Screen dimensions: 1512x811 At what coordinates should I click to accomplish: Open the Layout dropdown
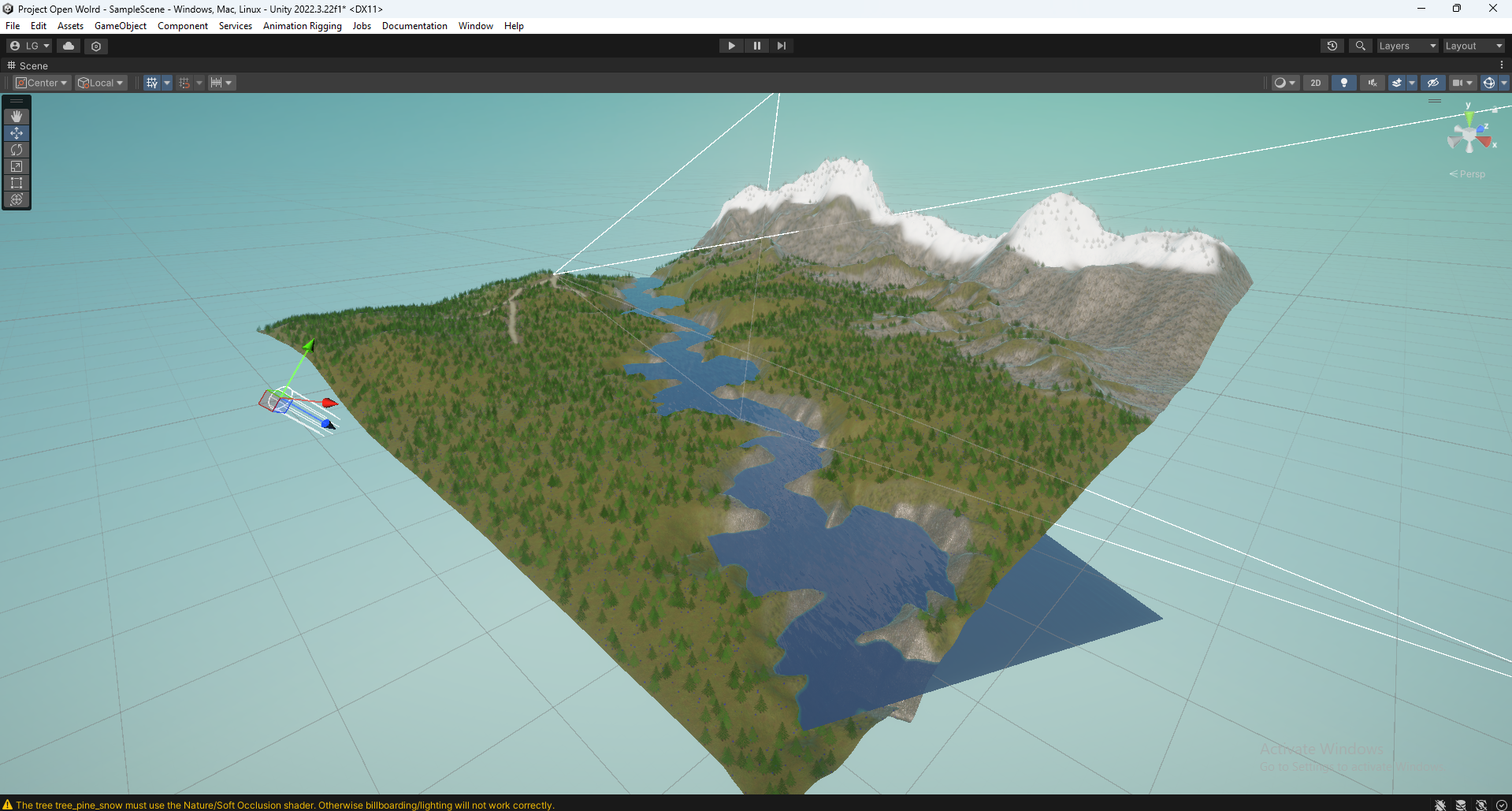point(1473,45)
